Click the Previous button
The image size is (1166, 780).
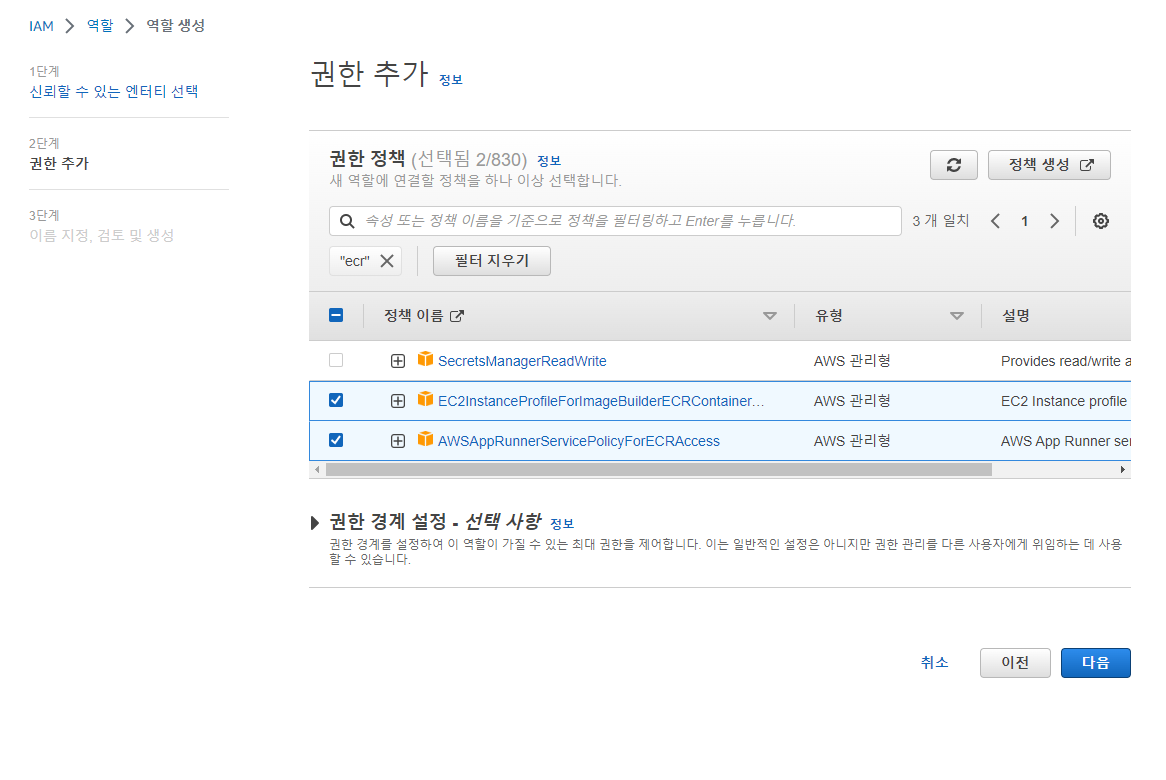click(1015, 663)
